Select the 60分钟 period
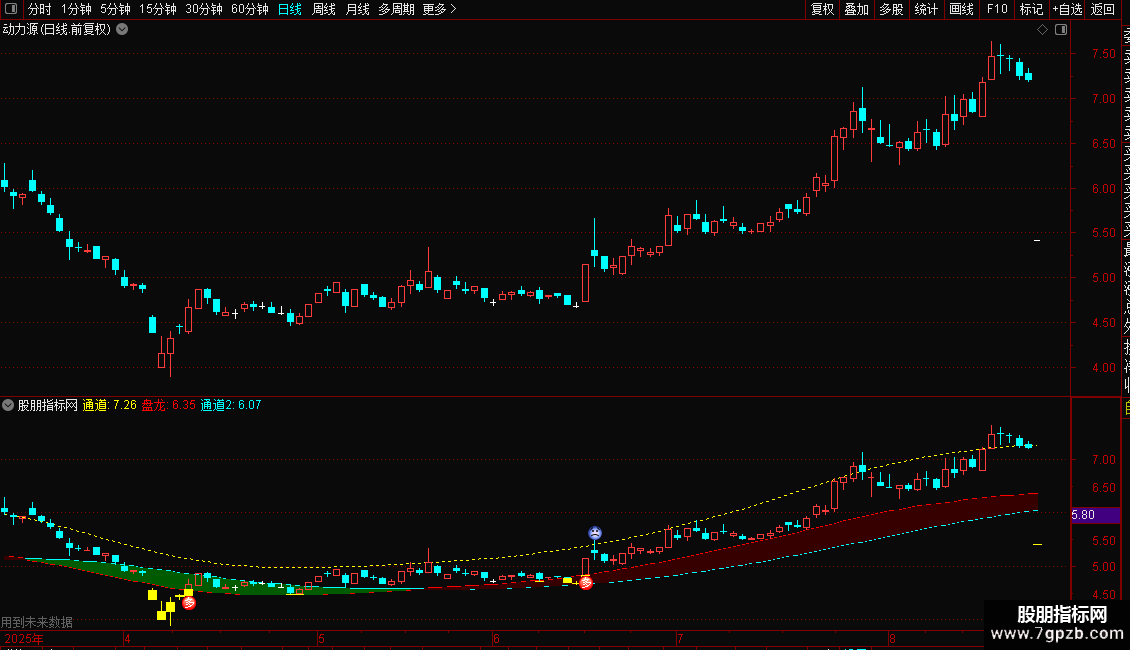This screenshot has height=650, width=1130. (x=249, y=9)
